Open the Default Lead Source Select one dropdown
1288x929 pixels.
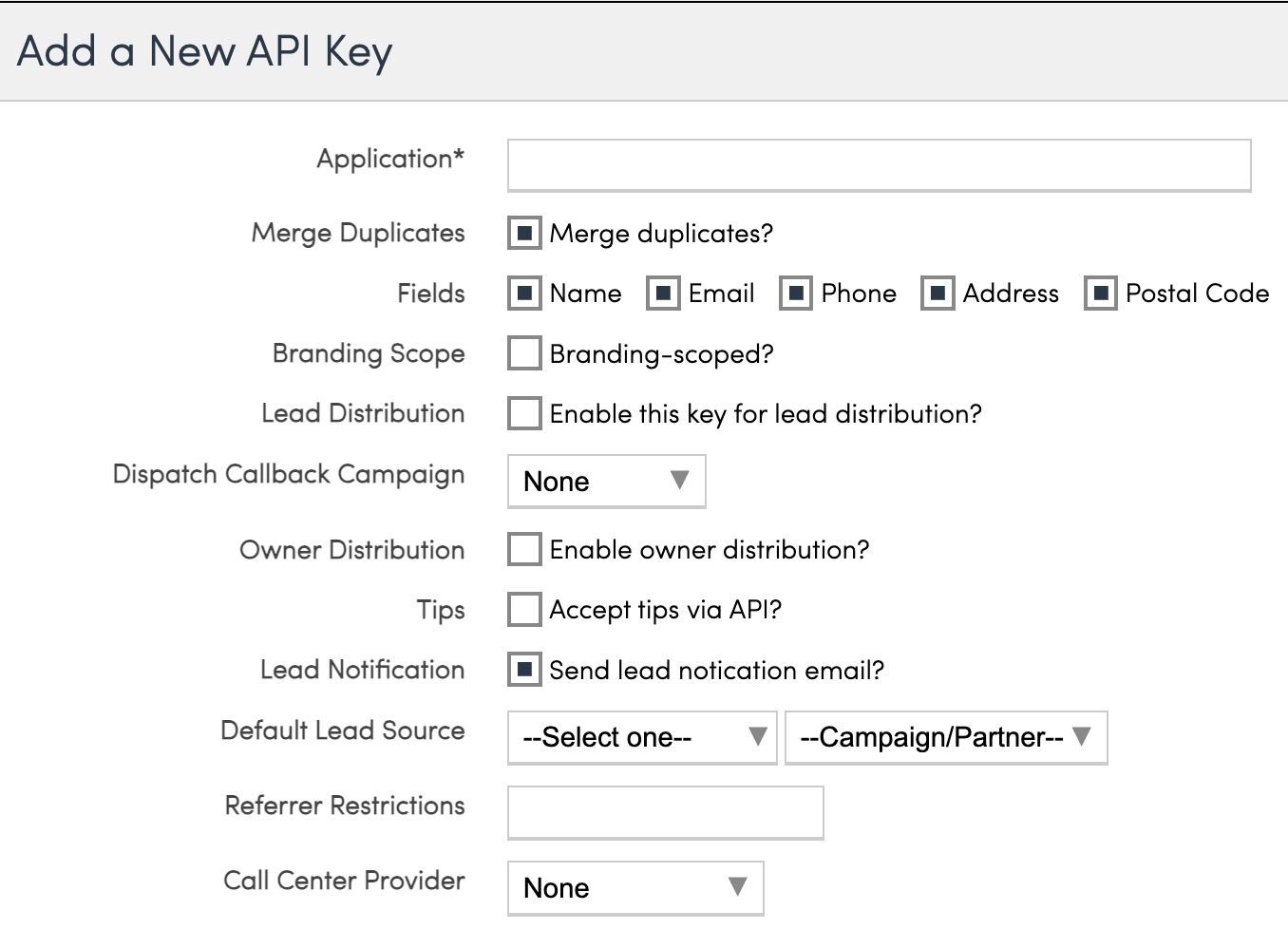(x=642, y=737)
